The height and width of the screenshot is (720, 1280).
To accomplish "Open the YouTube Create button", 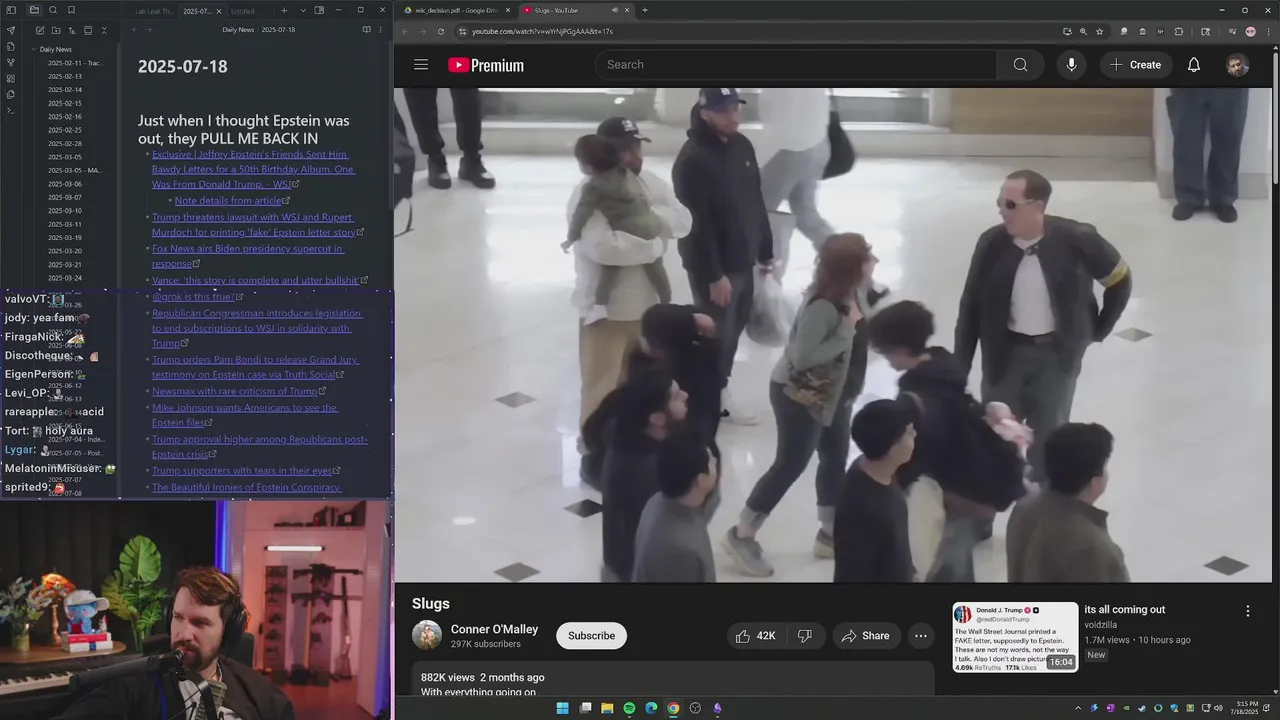I will tap(1135, 64).
